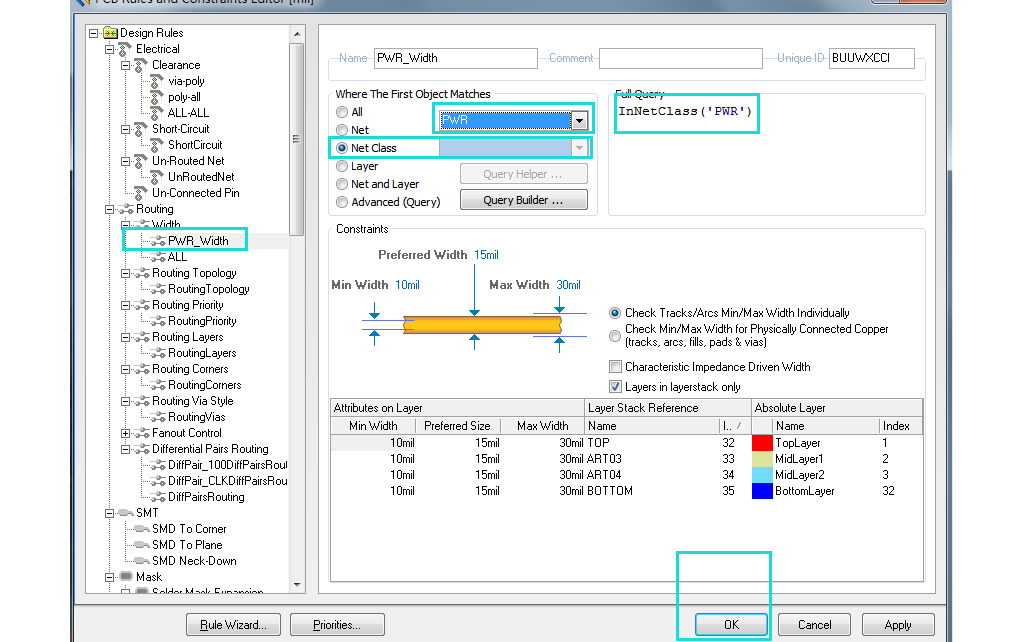Click the RoutingLayers rule icon
Viewport: 1024px width, 642px height.
click(158, 353)
